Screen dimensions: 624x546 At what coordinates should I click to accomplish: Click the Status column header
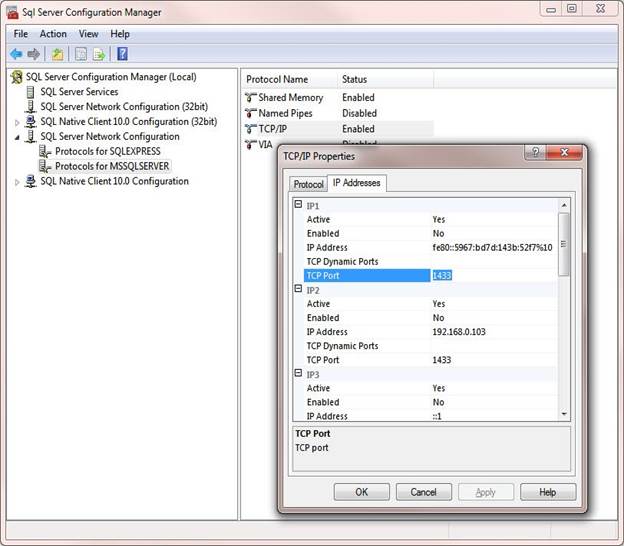[x=386, y=79]
